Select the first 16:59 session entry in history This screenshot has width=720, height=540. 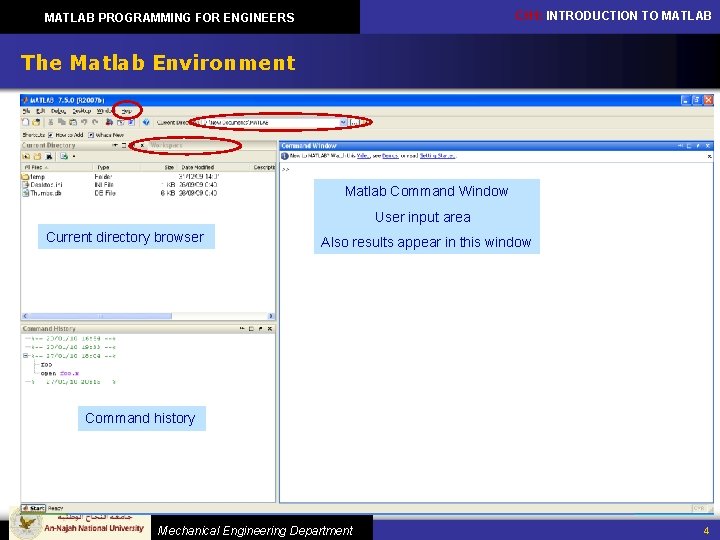pos(73,339)
